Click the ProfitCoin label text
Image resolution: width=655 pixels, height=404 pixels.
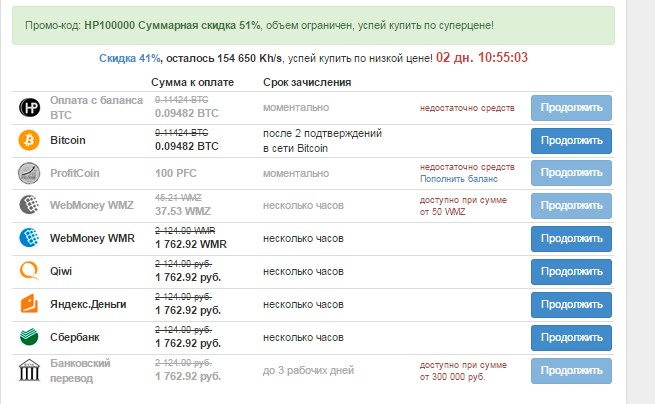75,173
